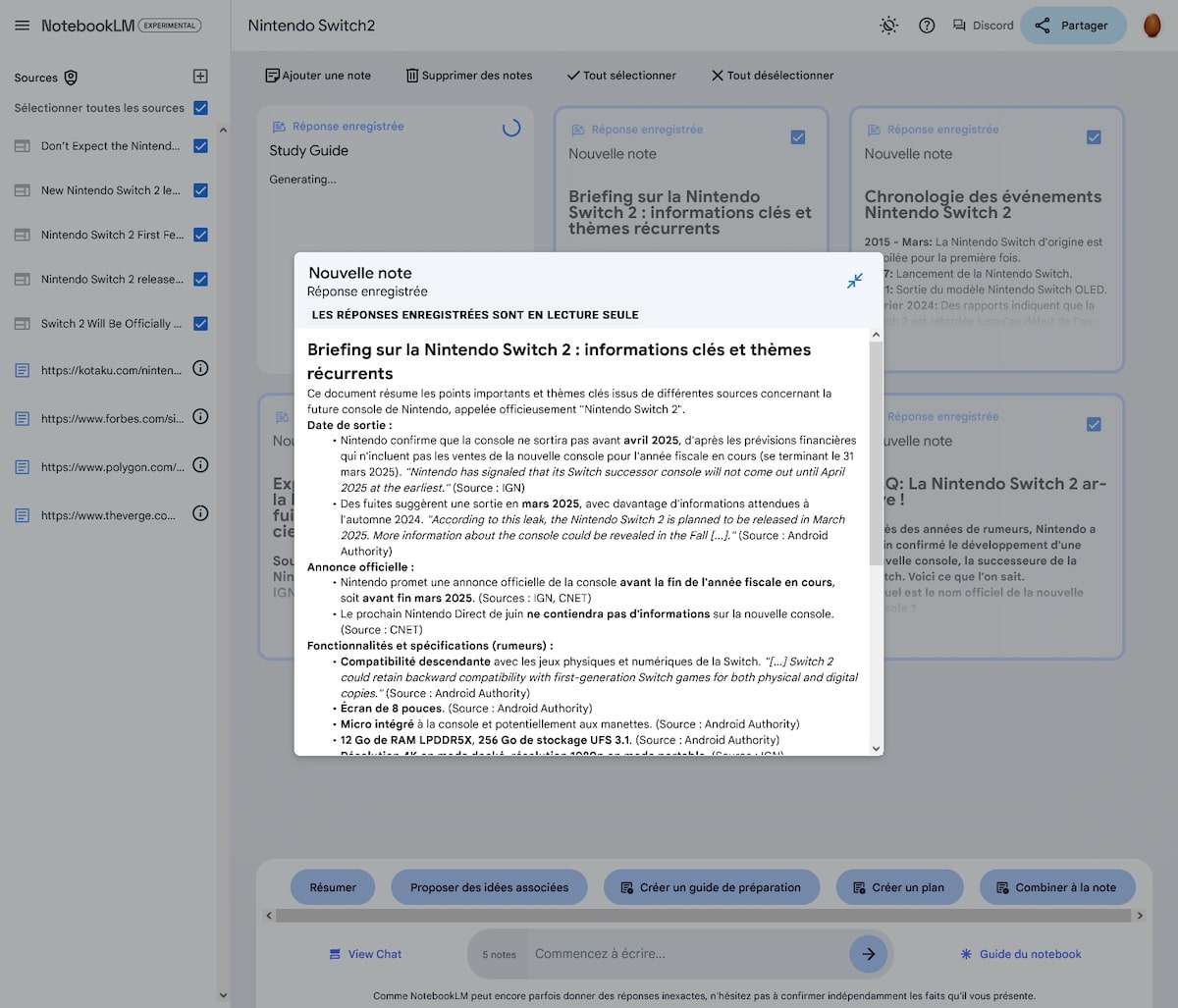Click the shield icon next to Sources
The height and width of the screenshot is (1008, 1178).
pos(71,78)
